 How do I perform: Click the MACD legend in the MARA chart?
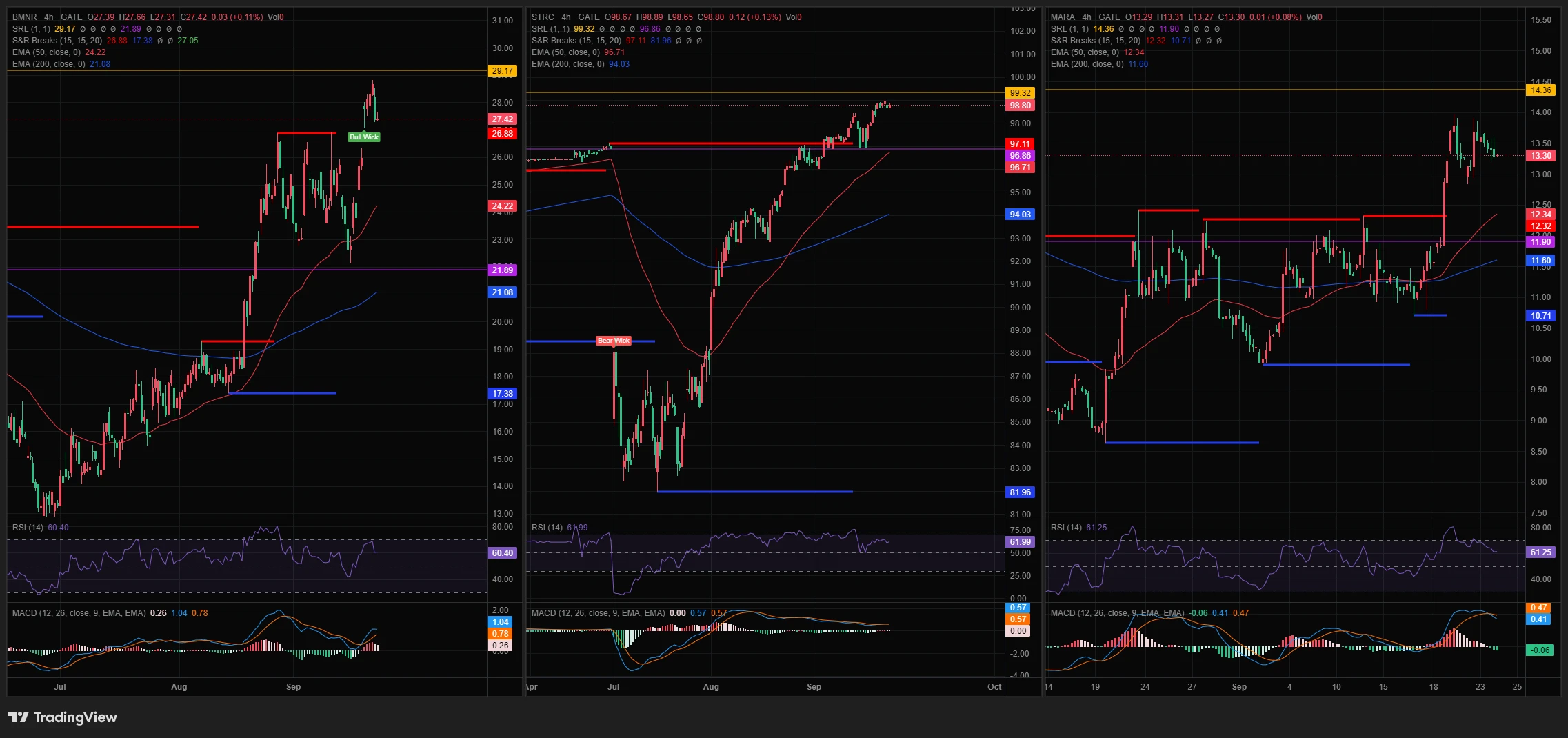click(x=1117, y=613)
